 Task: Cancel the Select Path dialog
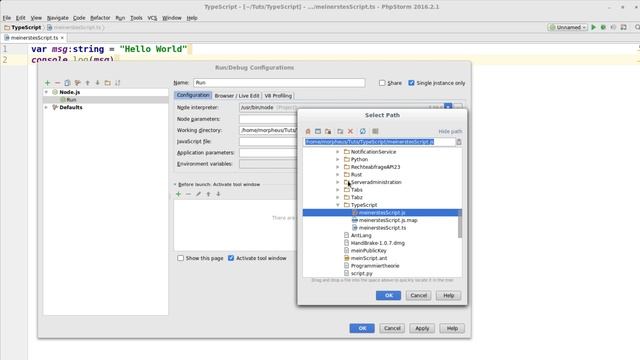pos(418,296)
